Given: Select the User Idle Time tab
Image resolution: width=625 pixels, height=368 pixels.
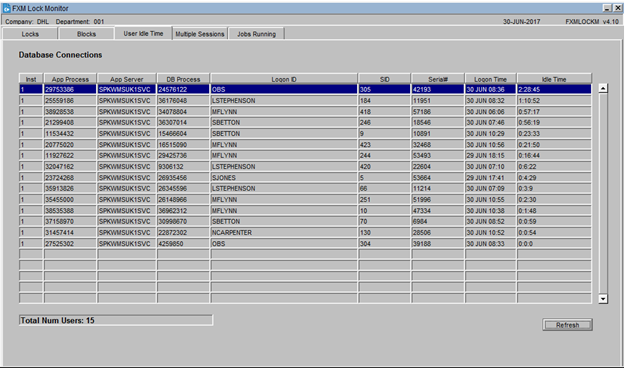Looking at the screenshot, I should (143, 33).
